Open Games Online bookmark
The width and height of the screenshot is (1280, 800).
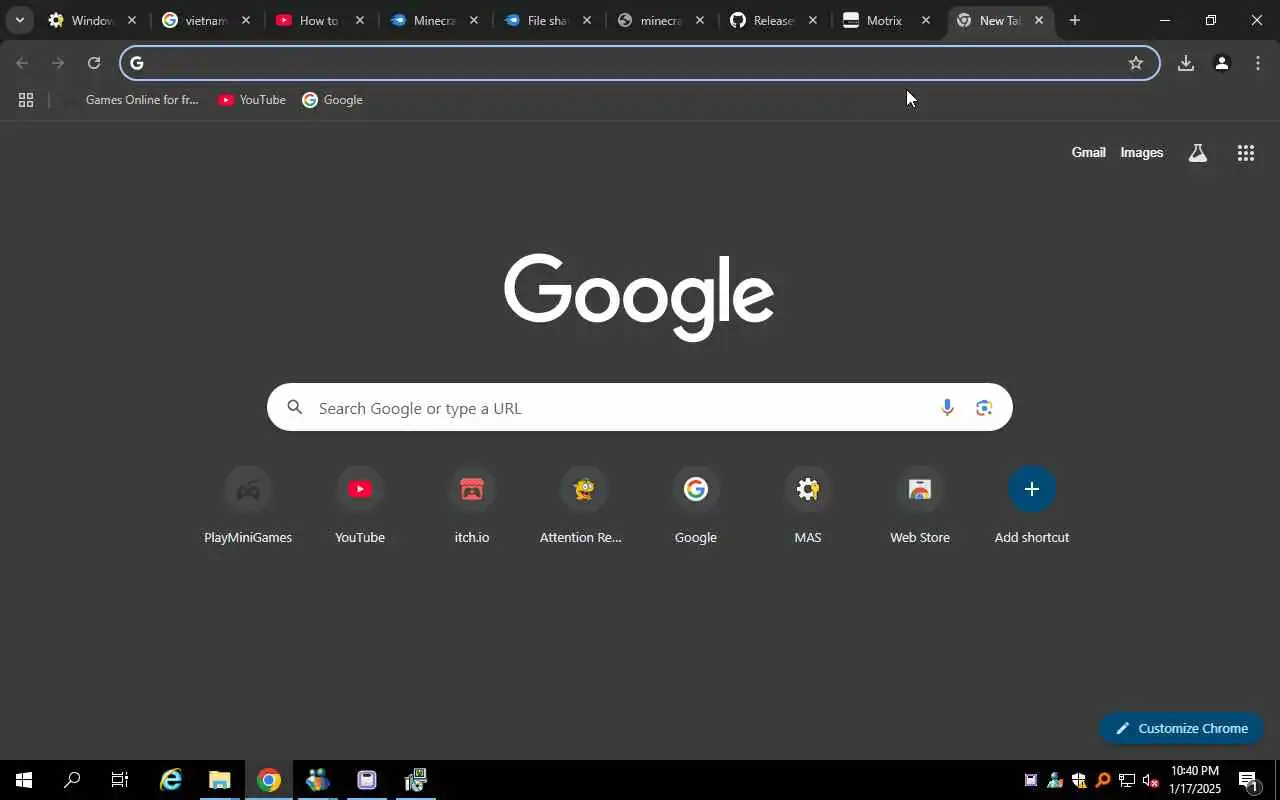click(x=131, y=100)
